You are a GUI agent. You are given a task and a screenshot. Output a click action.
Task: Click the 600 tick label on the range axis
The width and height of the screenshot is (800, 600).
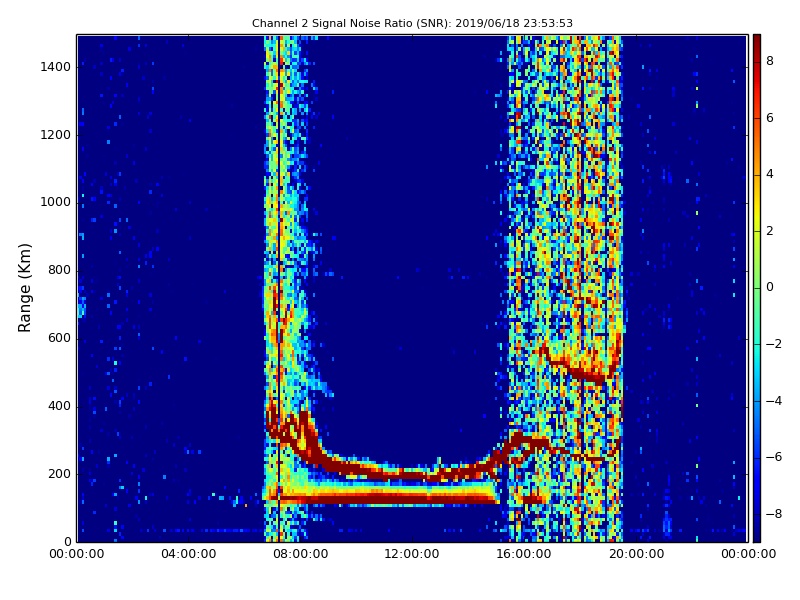pos(59,338)
